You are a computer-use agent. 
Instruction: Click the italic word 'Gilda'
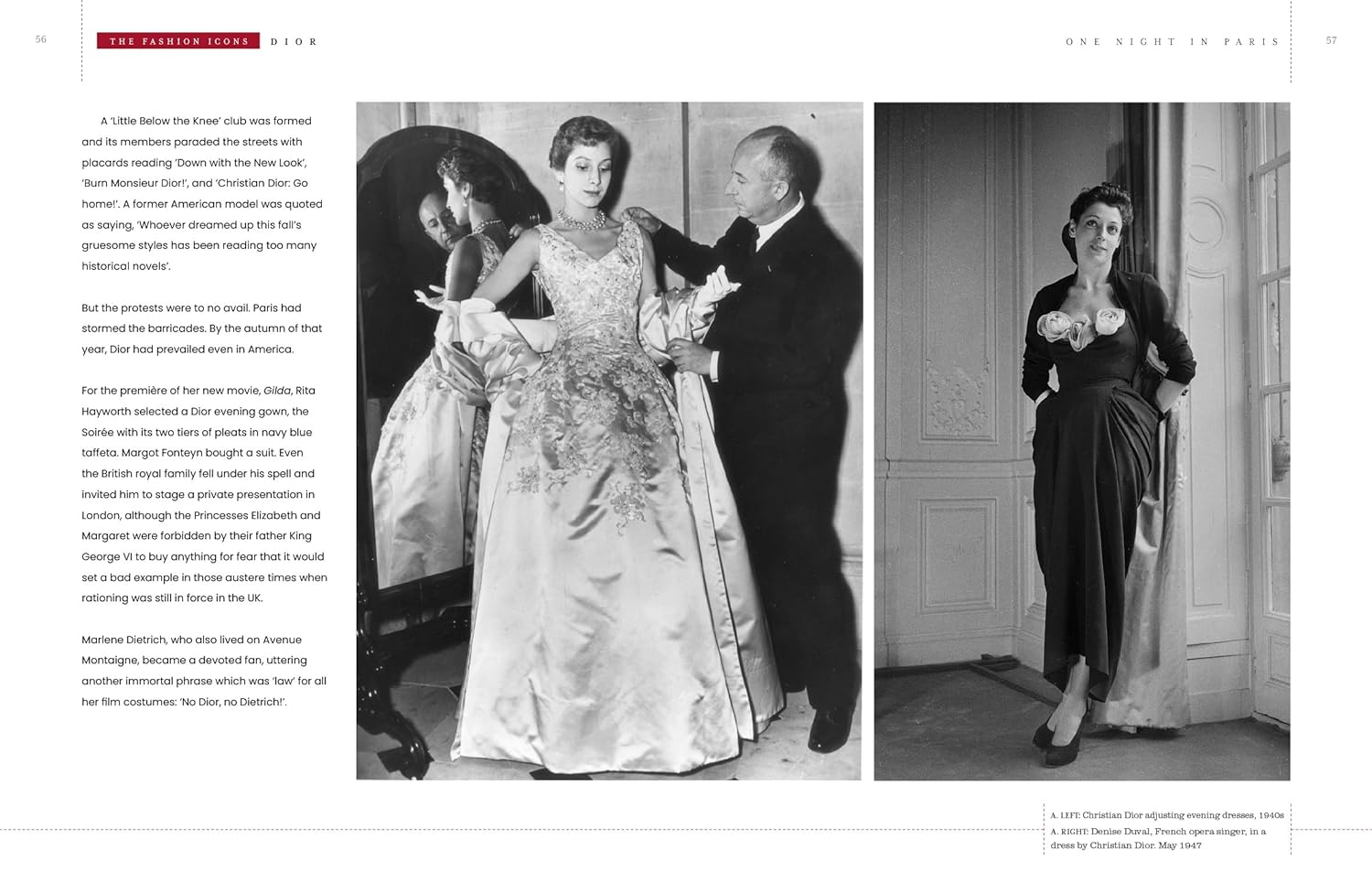tap(277, 391)
